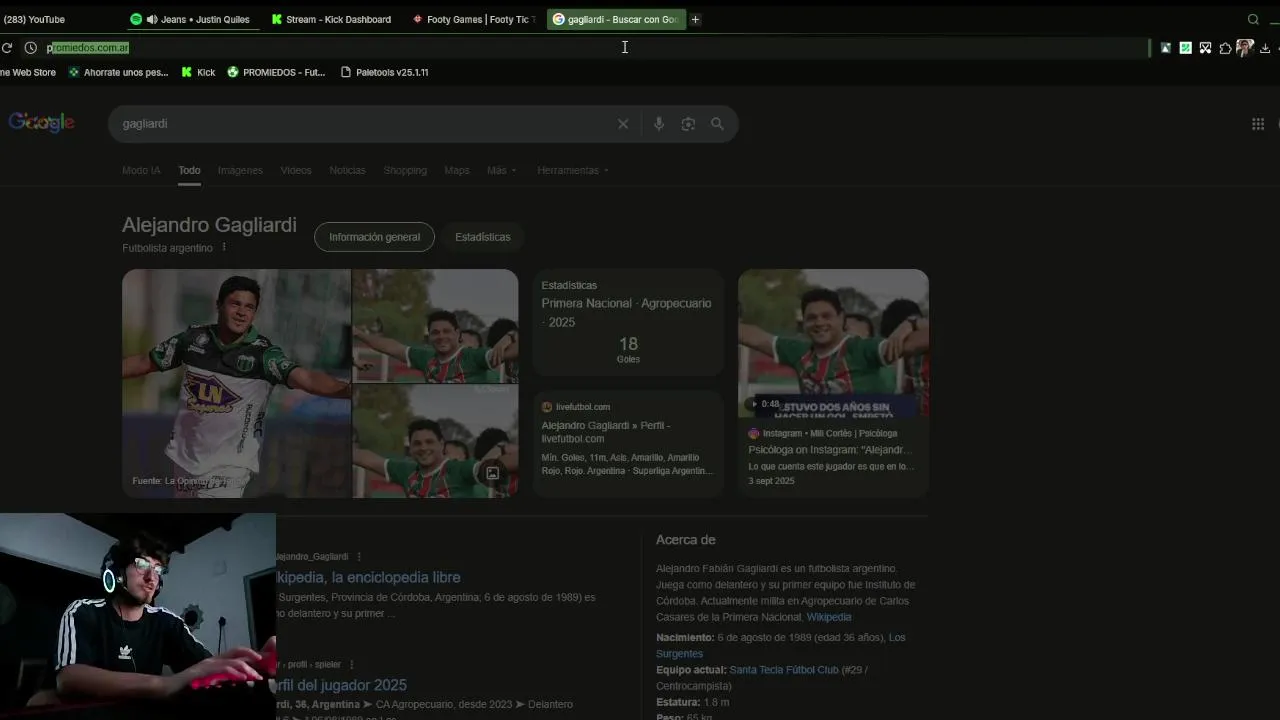Open the green checkmark extension icon
The height and width of the screenshot is (720, 1280).
[1186, 48]
